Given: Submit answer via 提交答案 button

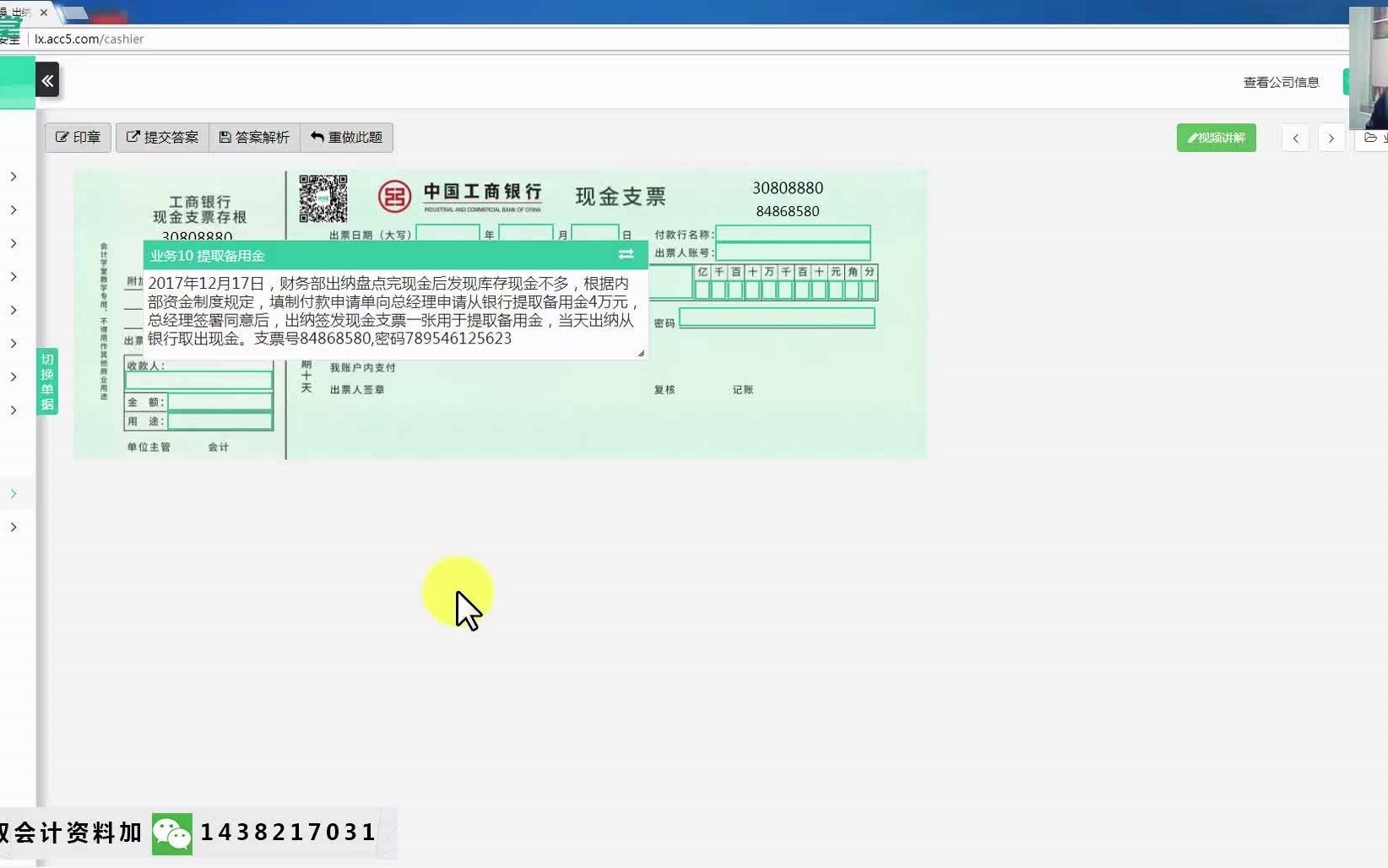Looking at the screenshot, I should coord(162,137).
